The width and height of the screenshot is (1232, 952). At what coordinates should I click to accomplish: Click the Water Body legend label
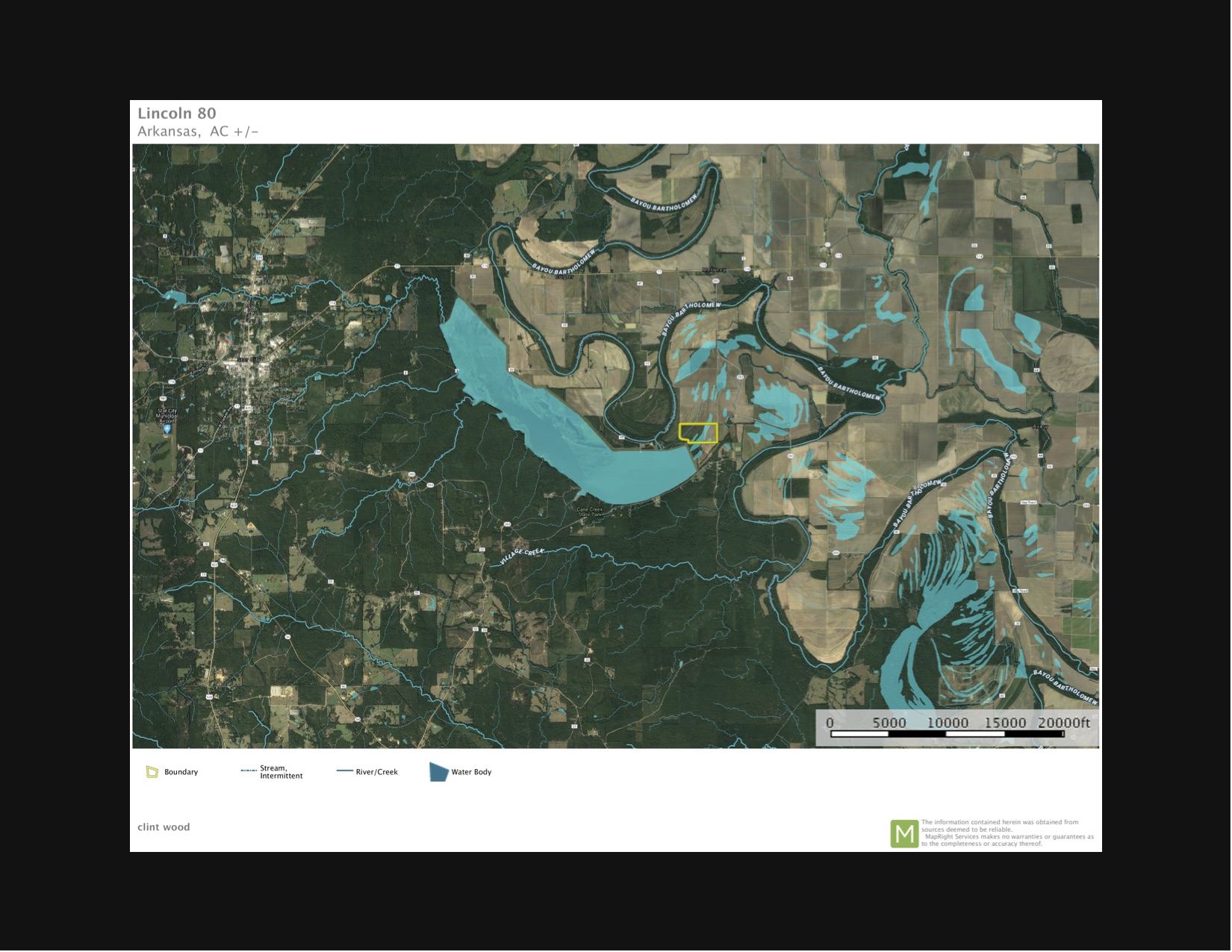pos(471,772)
